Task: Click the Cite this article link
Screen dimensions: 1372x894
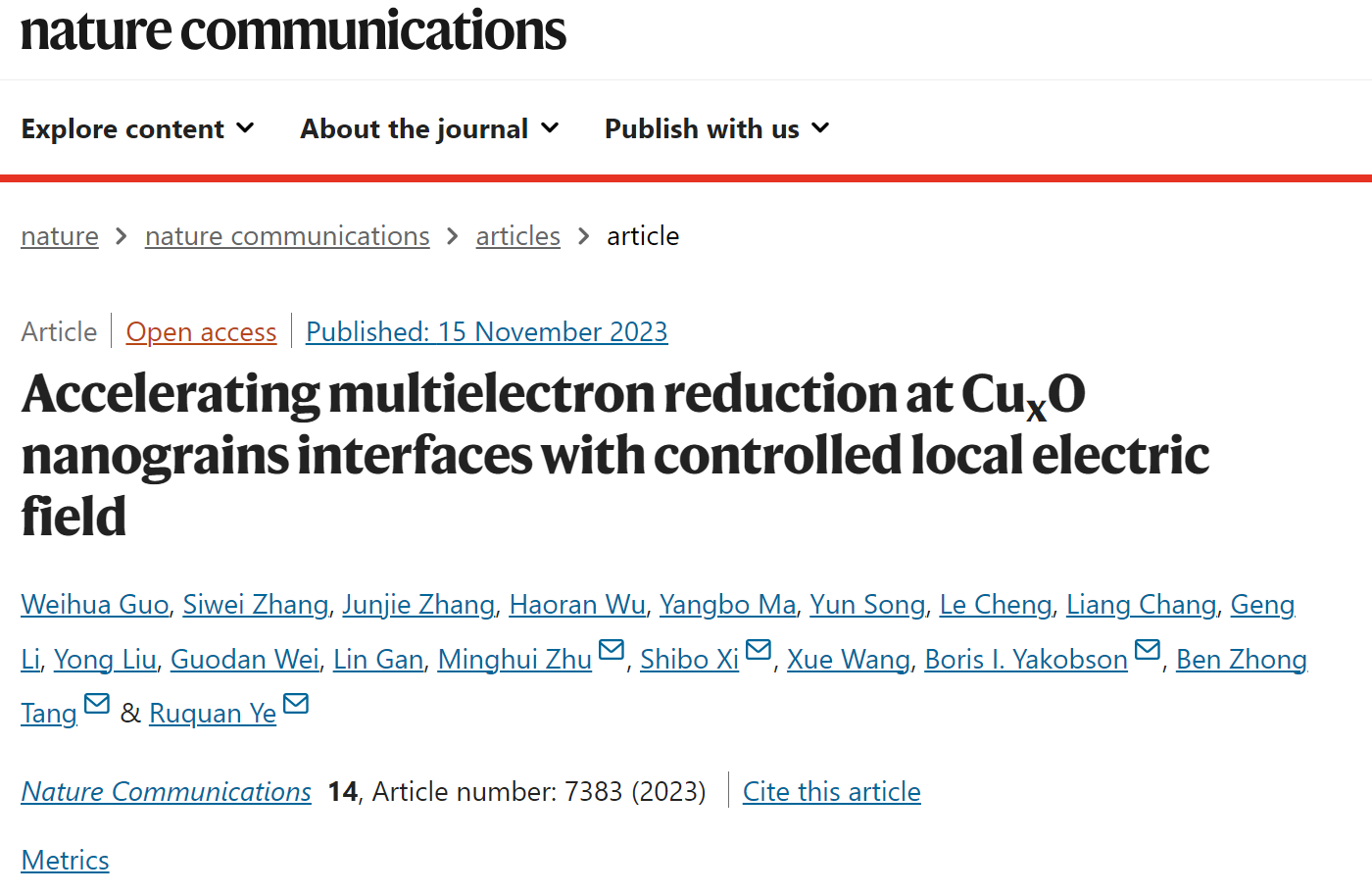Action: [832, 792]
